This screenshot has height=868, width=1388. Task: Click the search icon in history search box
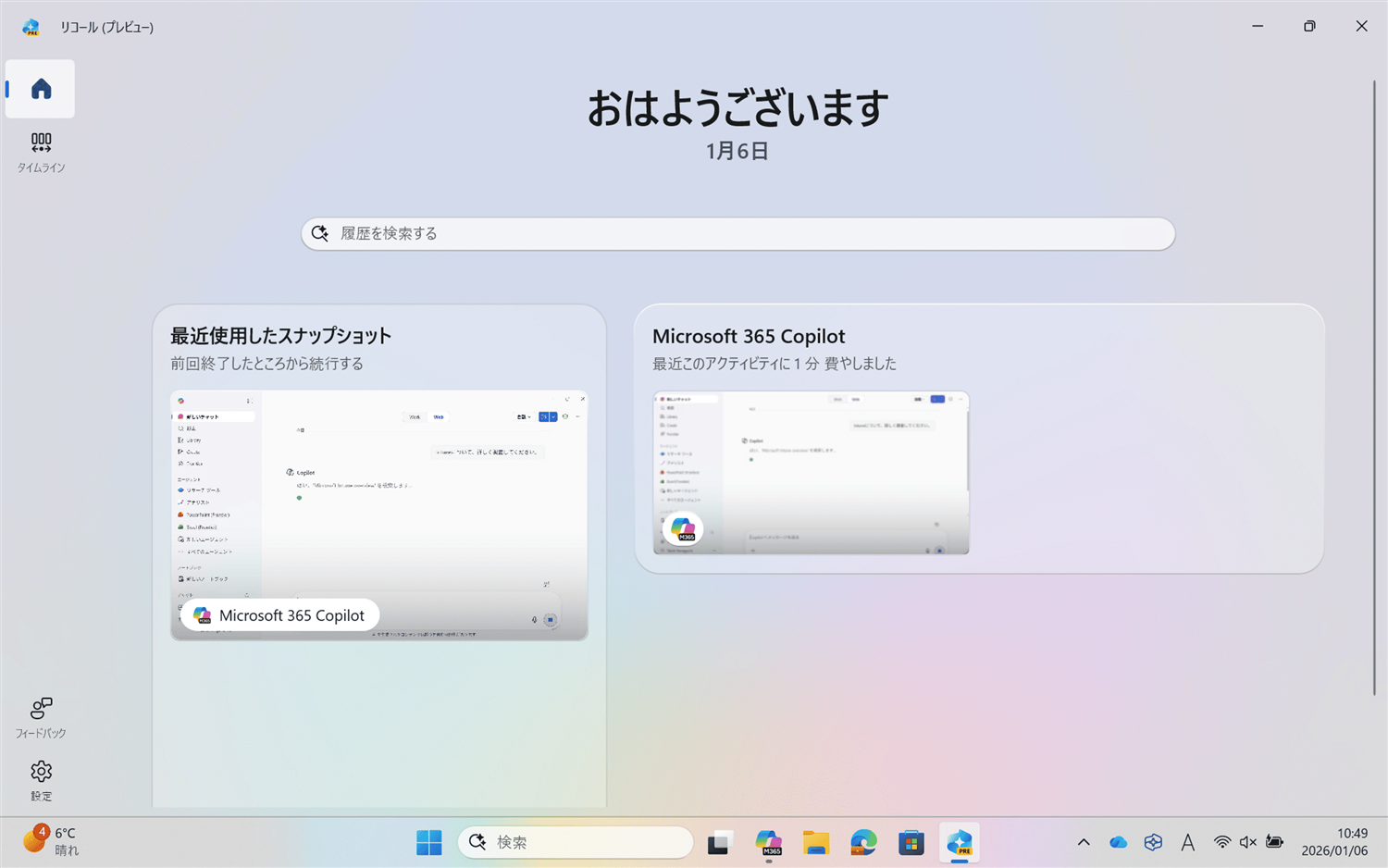[320, 233]
